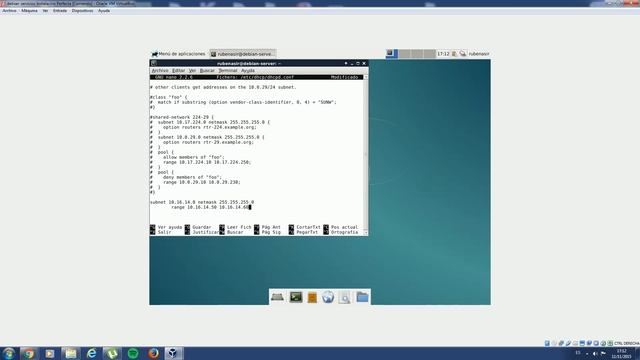Click Windows taskbar clock
The width and height of the screenshot is (640, 360).
(622, 353)
